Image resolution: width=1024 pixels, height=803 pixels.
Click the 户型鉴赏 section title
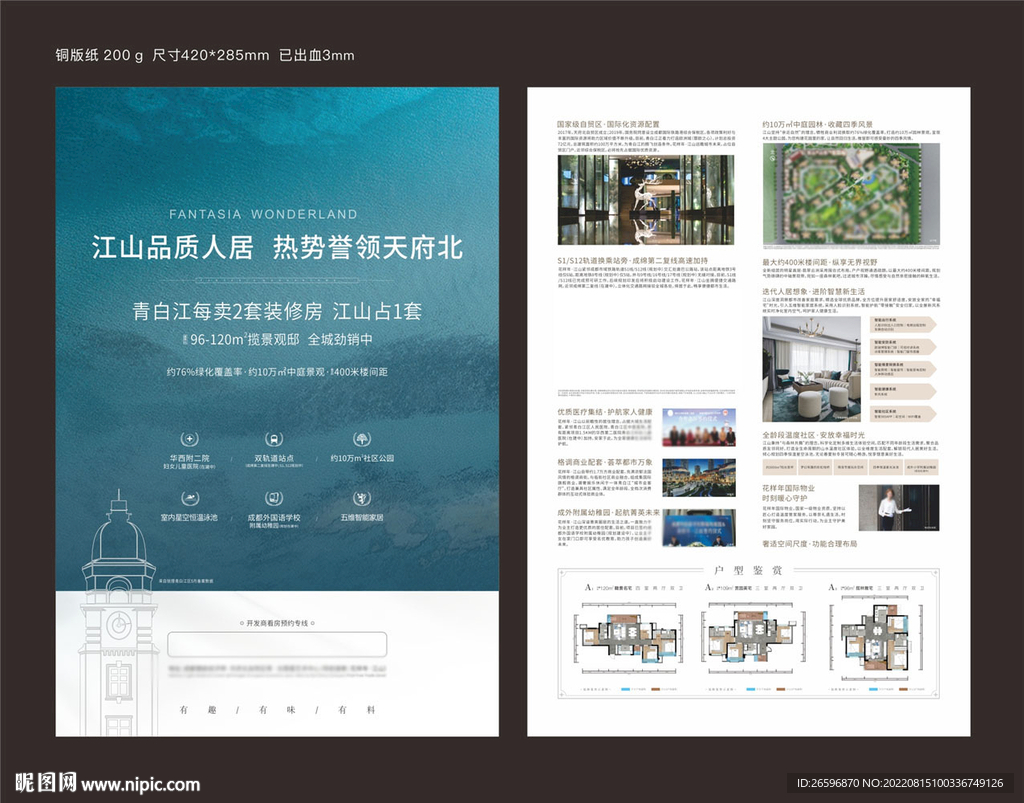[x=748, y=571]
